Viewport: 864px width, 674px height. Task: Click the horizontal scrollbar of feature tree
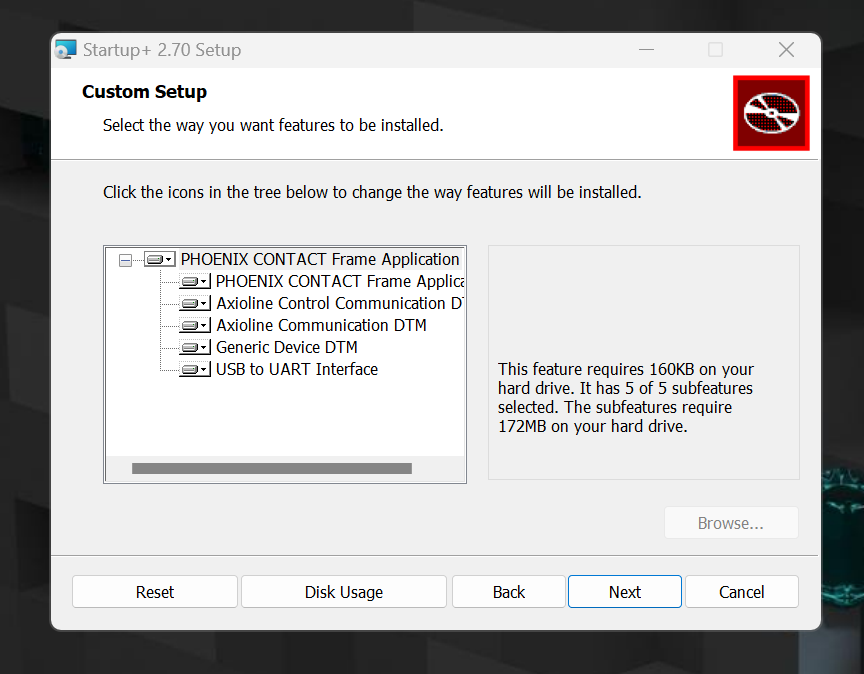click(272, 468)
